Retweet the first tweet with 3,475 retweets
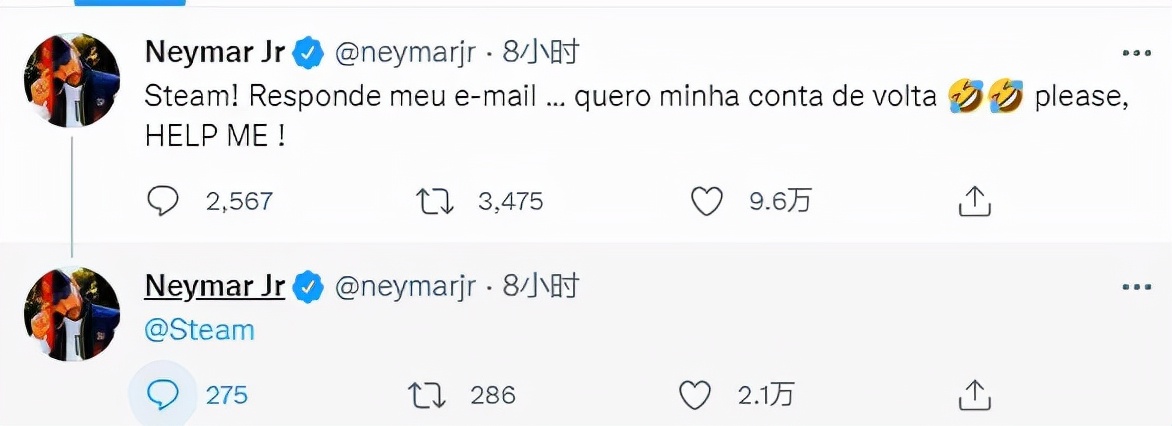1172x426 pixels. [435, 202]
